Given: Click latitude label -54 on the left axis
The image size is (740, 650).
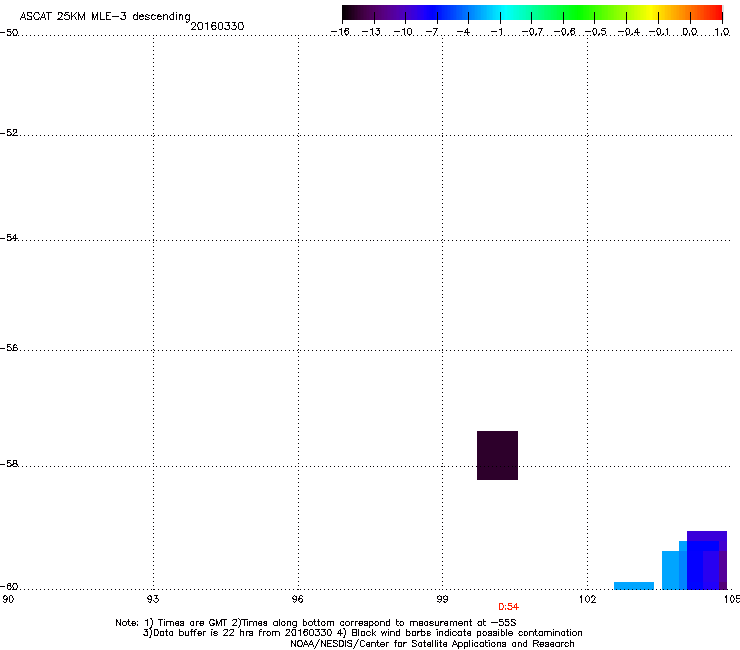Looking at the screenshot, I should coord(9,238).
